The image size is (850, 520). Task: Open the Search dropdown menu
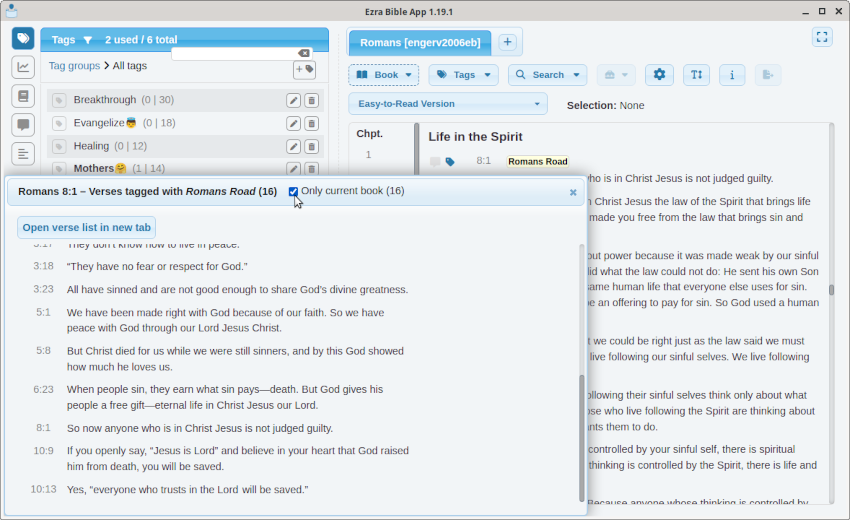click(x=548, y=75)
